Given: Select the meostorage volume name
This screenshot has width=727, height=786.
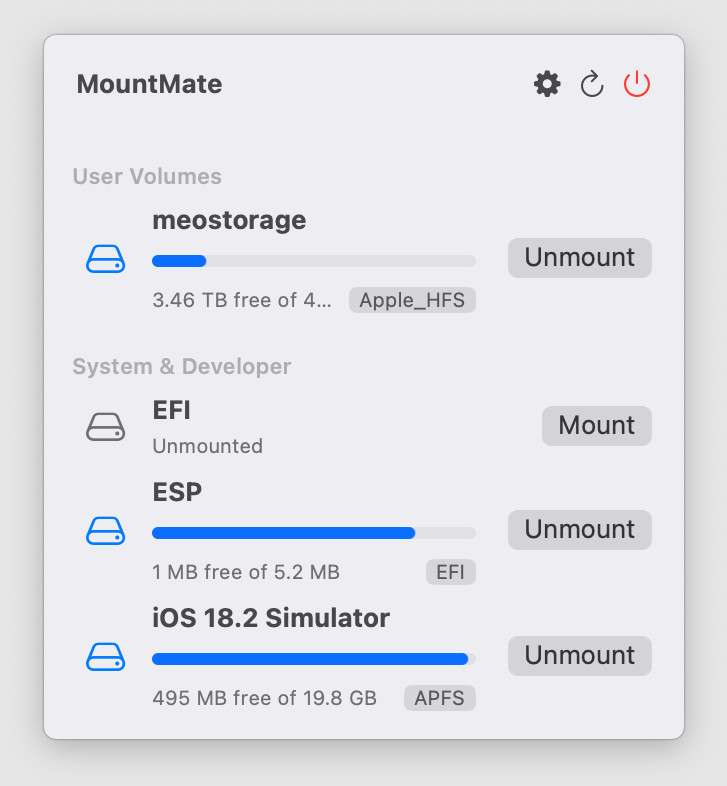Looking at the screenshot, I should pos(229,221).
